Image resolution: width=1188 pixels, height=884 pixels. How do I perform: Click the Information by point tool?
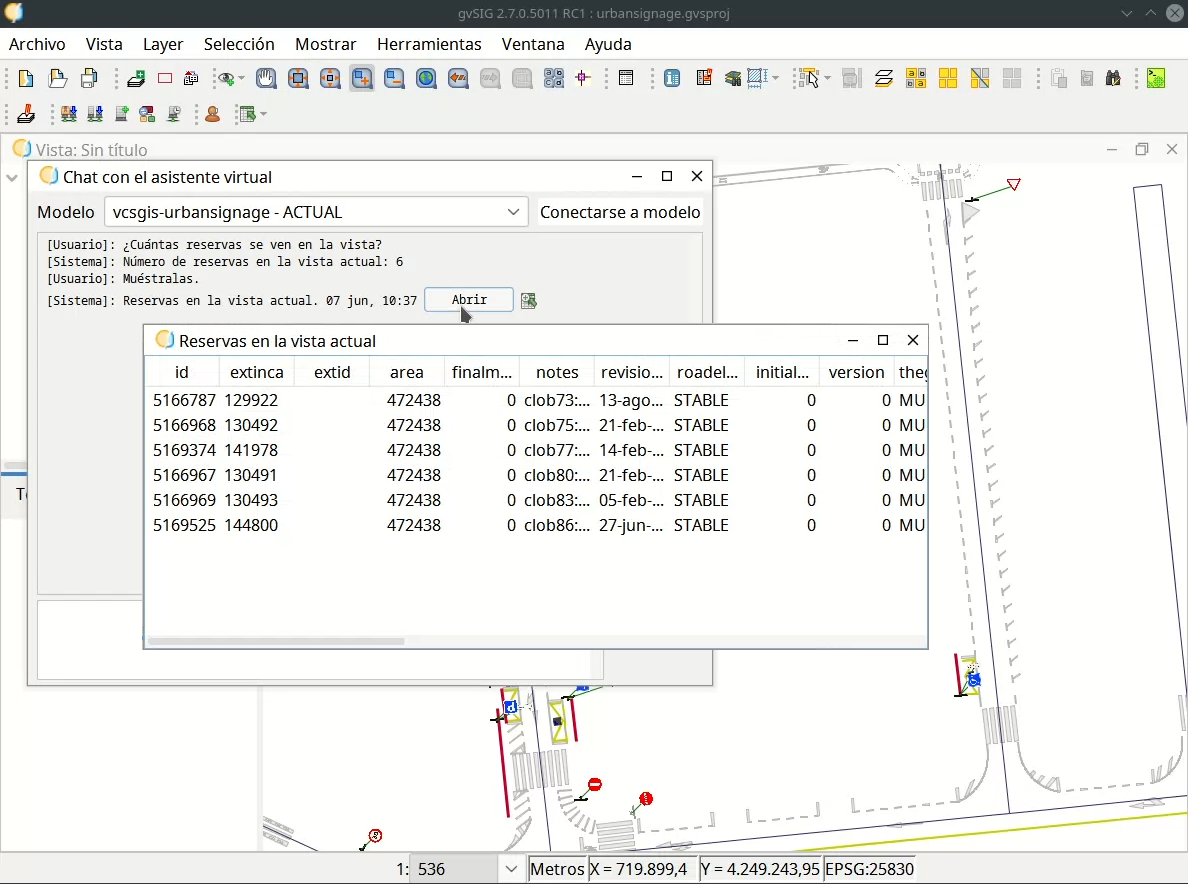point(672,79)
